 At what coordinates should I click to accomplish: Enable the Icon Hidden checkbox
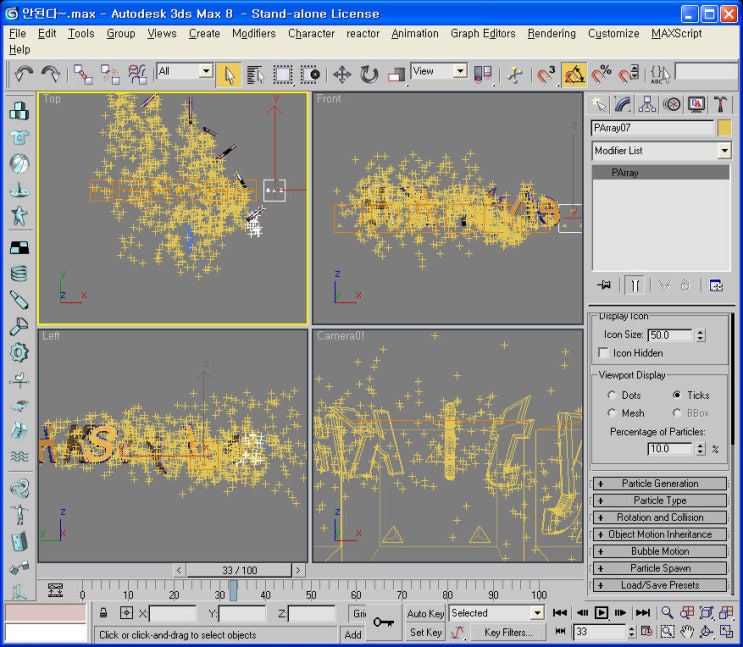(603, 353)
